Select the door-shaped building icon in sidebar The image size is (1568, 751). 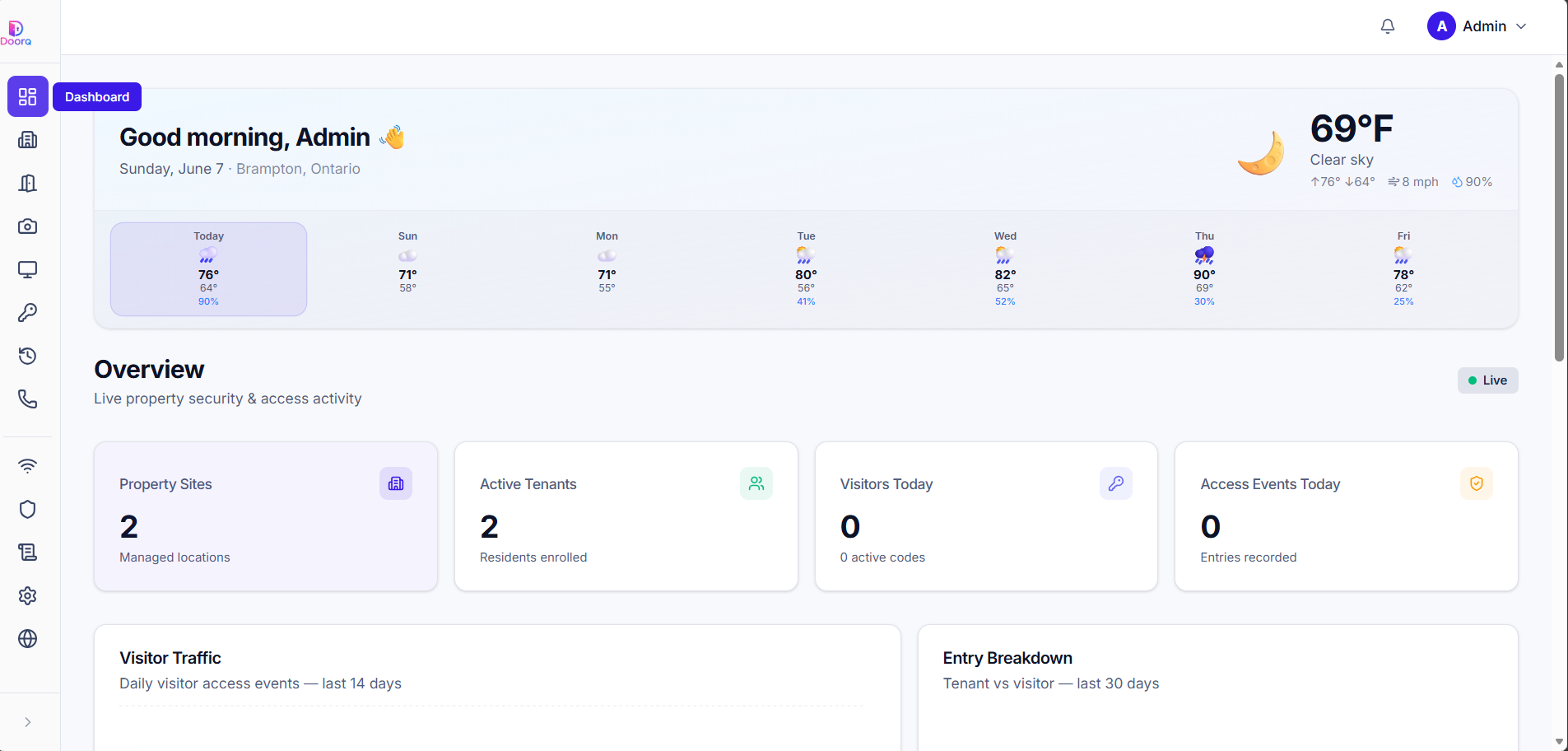28,183
